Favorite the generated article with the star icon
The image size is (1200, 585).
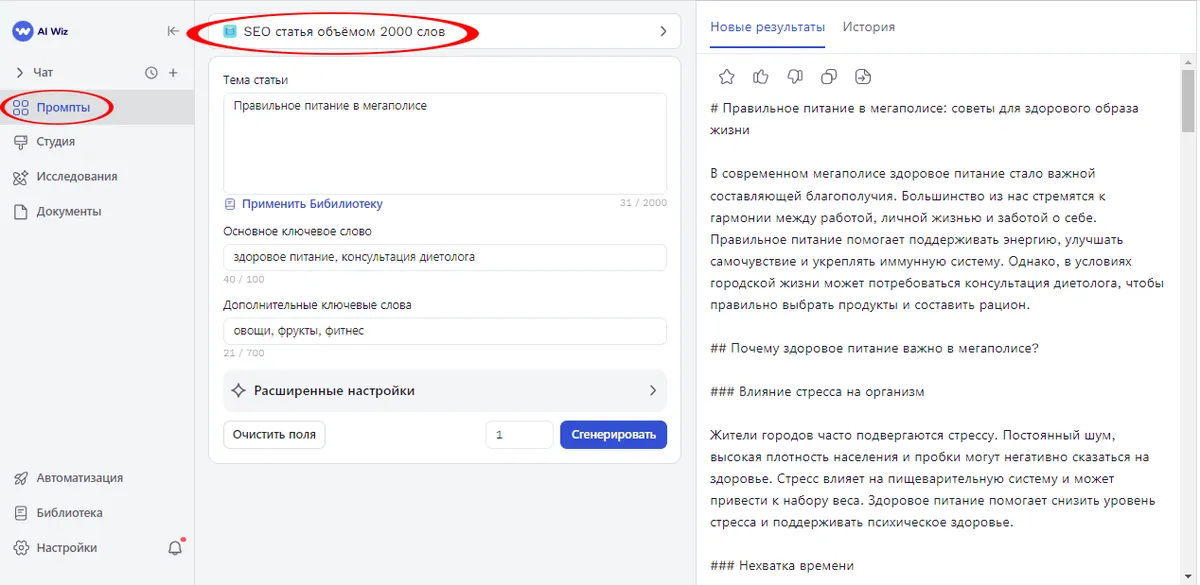click(x=727, y=76)
